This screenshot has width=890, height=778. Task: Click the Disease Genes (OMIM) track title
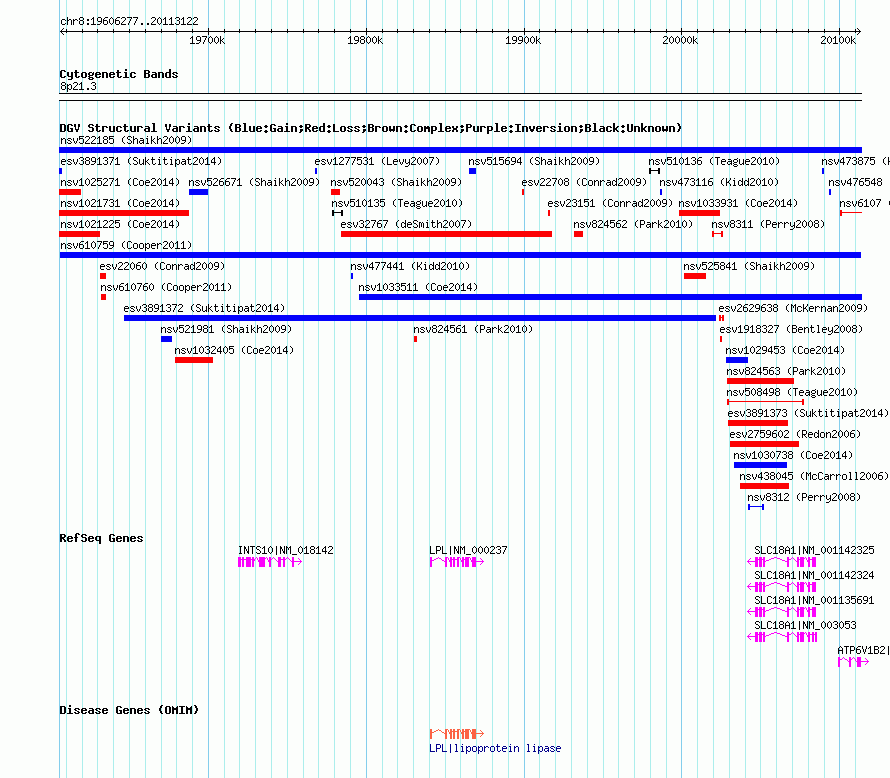129,710
